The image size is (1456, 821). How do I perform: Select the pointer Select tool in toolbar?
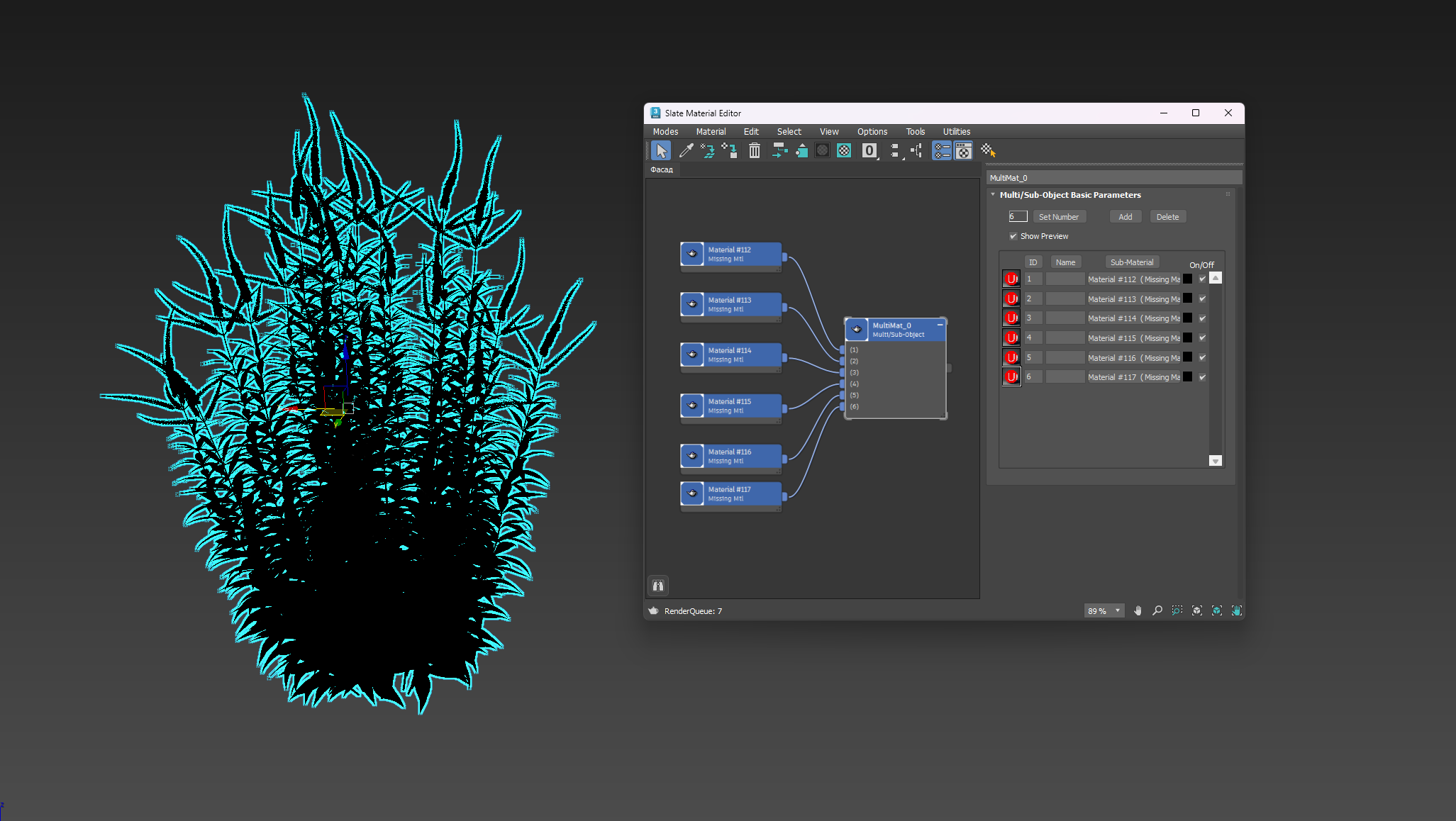(661, 151)
